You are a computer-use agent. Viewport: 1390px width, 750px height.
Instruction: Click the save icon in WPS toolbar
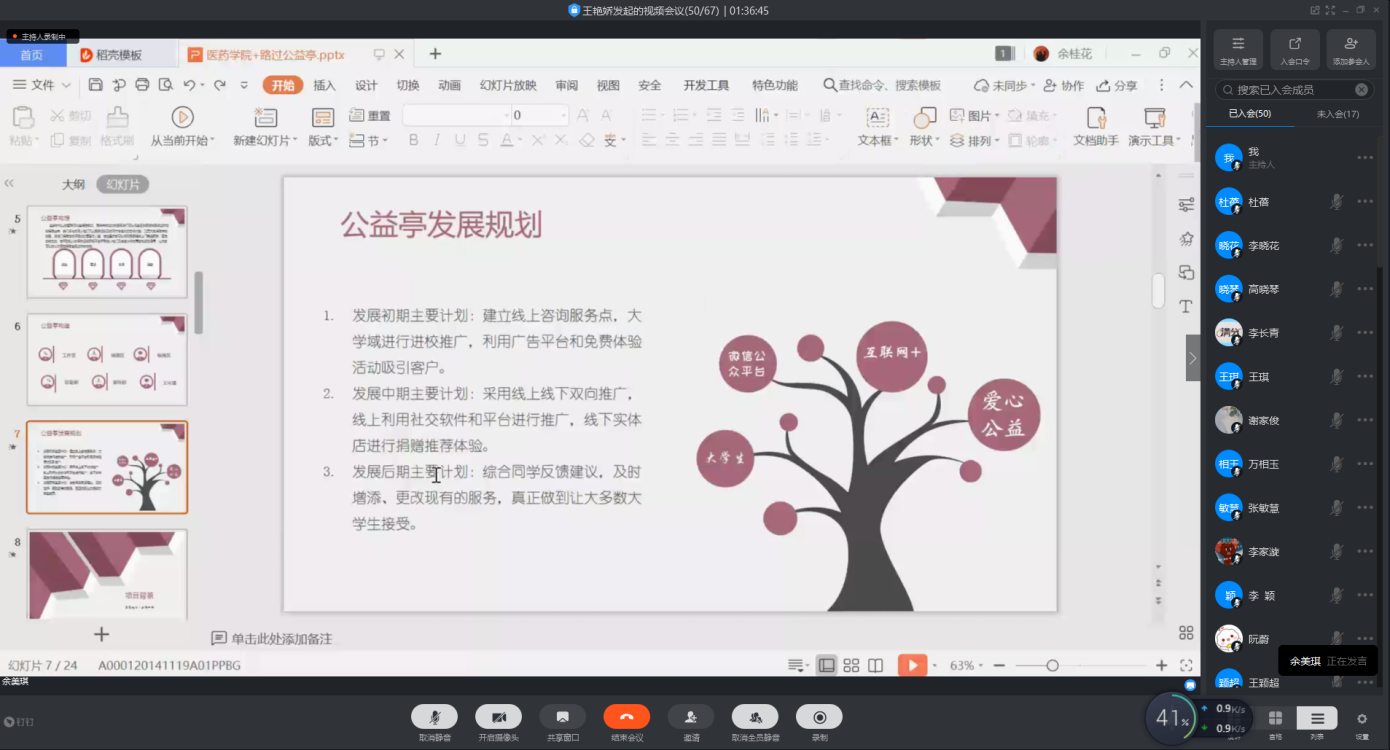coord(96,85)
